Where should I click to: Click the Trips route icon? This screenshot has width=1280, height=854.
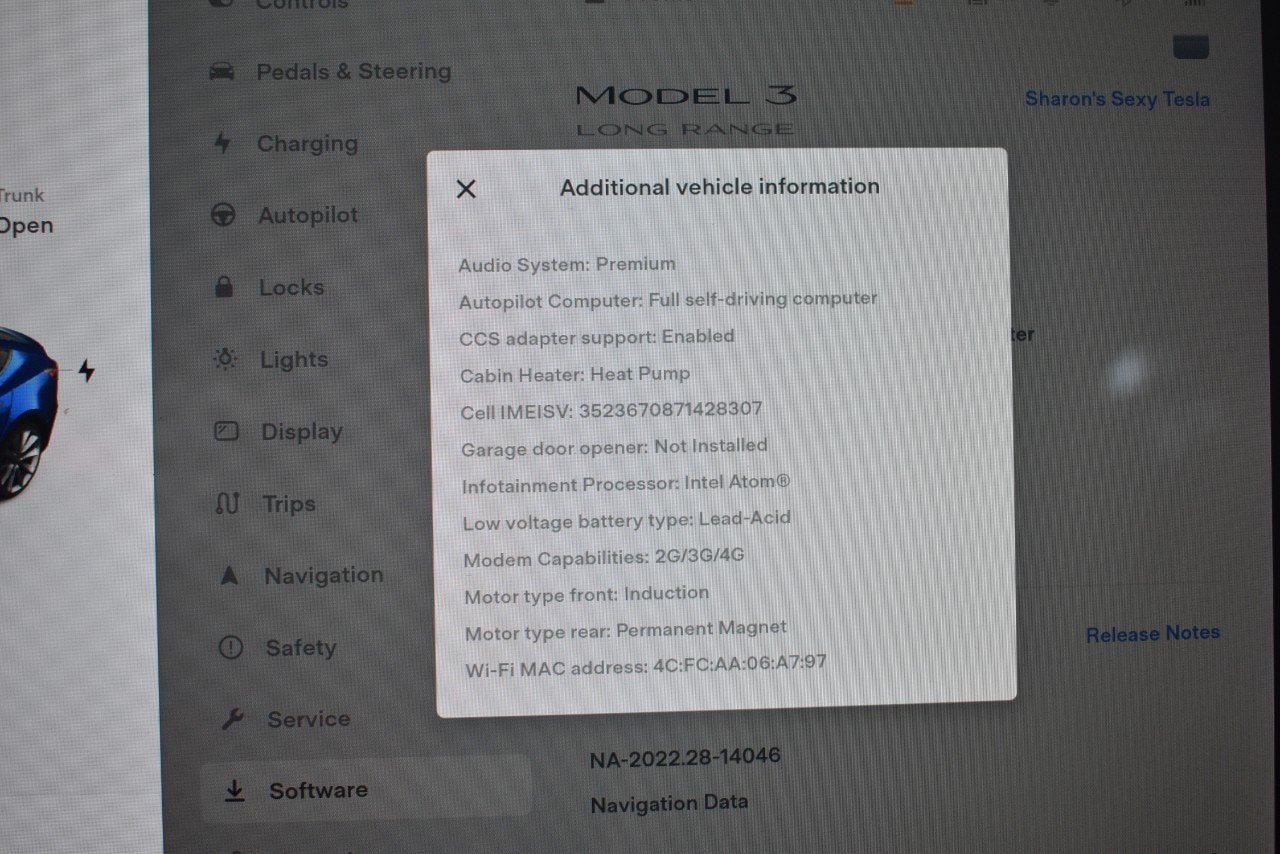(x=227, y=503)
